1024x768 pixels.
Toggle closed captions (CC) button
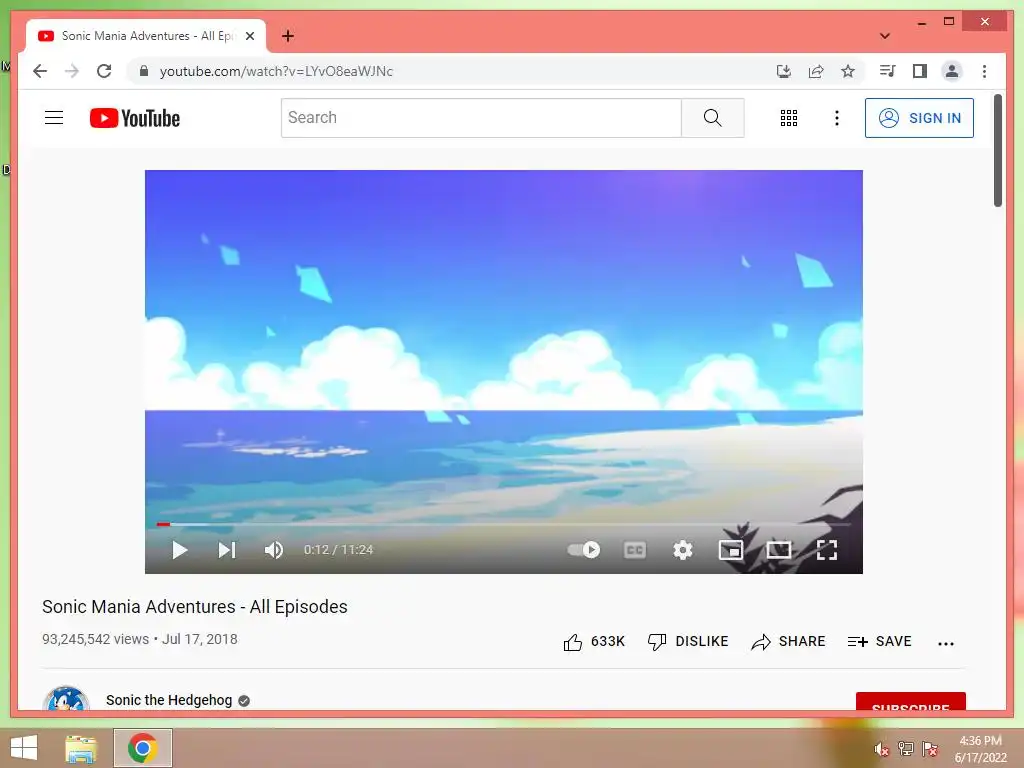coord(635,550)
